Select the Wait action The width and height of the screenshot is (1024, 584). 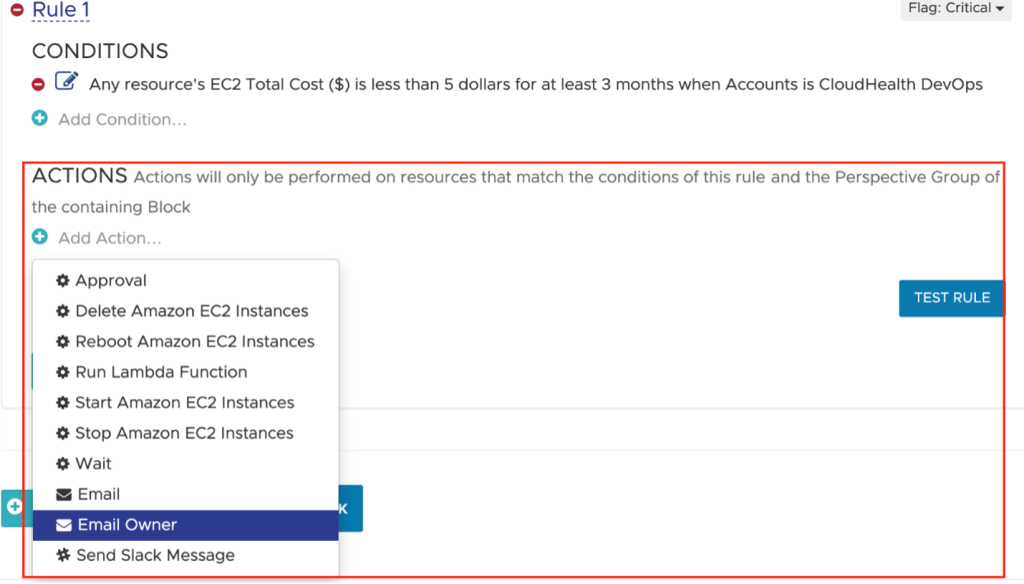coord(93,464)
